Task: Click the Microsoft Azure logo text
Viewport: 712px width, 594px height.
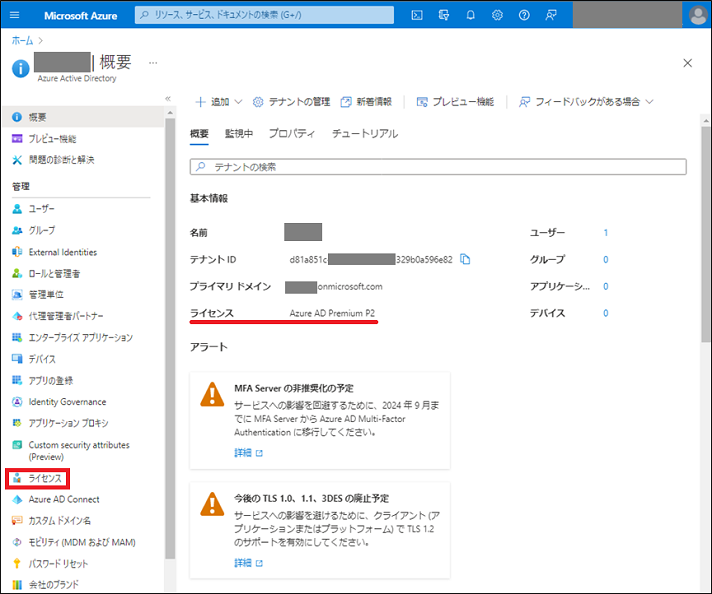Action: tap(80, 15)
